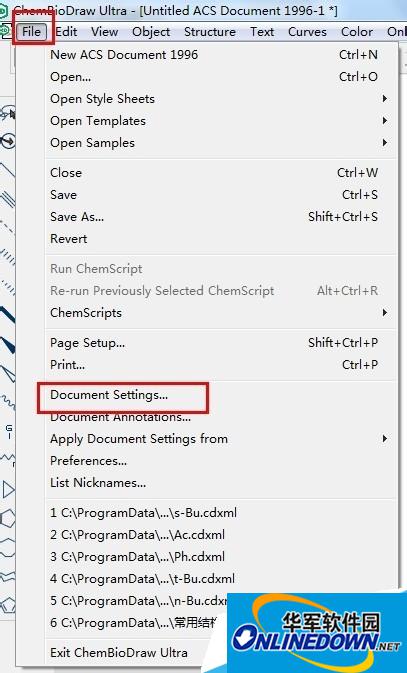This screenshot has height=673, width=407.
Task: Choose Preferences... from the File menu
Action: pyautogui.click(x=88, y=461)
